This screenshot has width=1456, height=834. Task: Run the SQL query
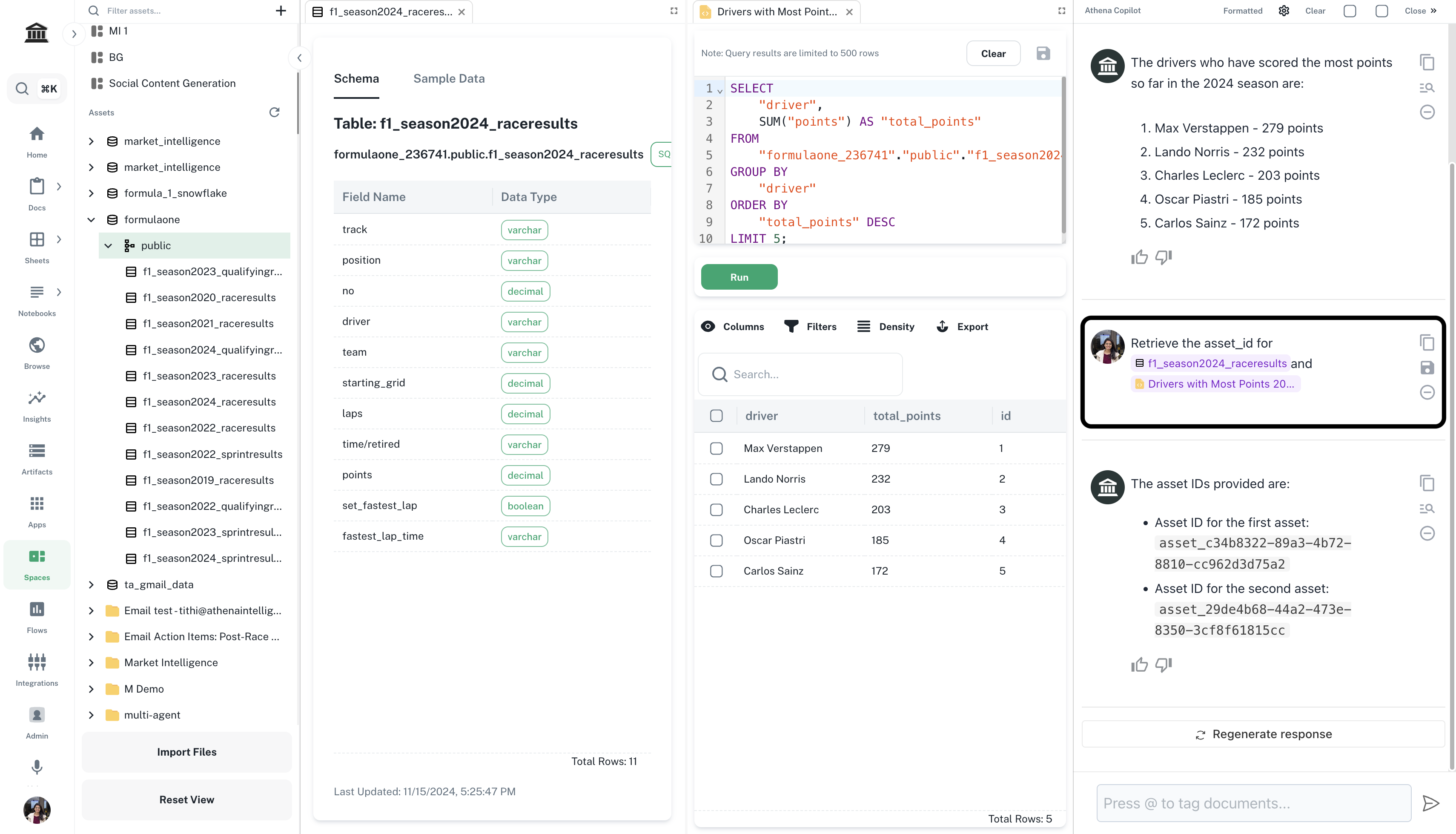pos(739,277)
